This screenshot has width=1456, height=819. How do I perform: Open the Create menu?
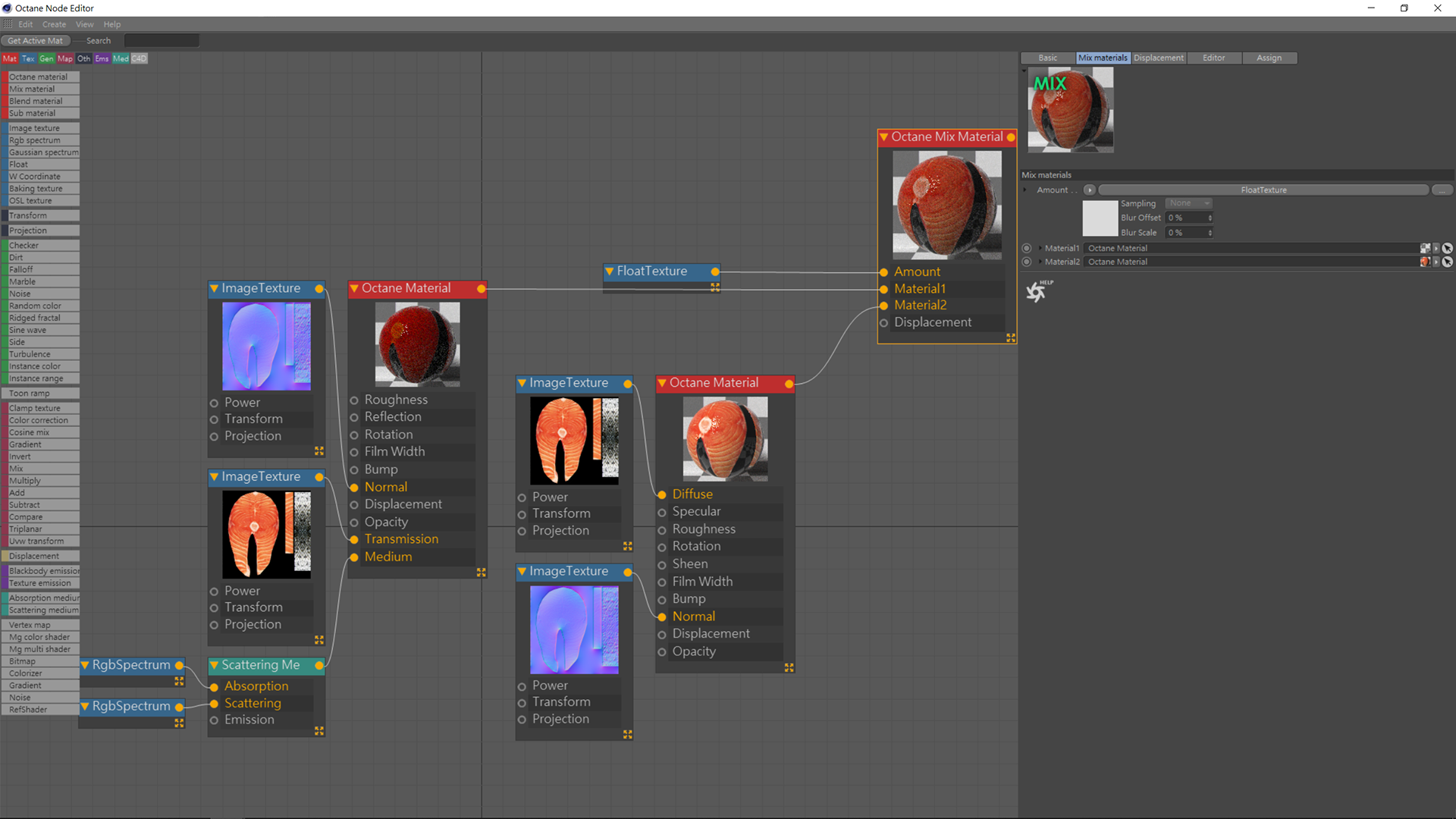pyautogui.click(x=54, y=24)
